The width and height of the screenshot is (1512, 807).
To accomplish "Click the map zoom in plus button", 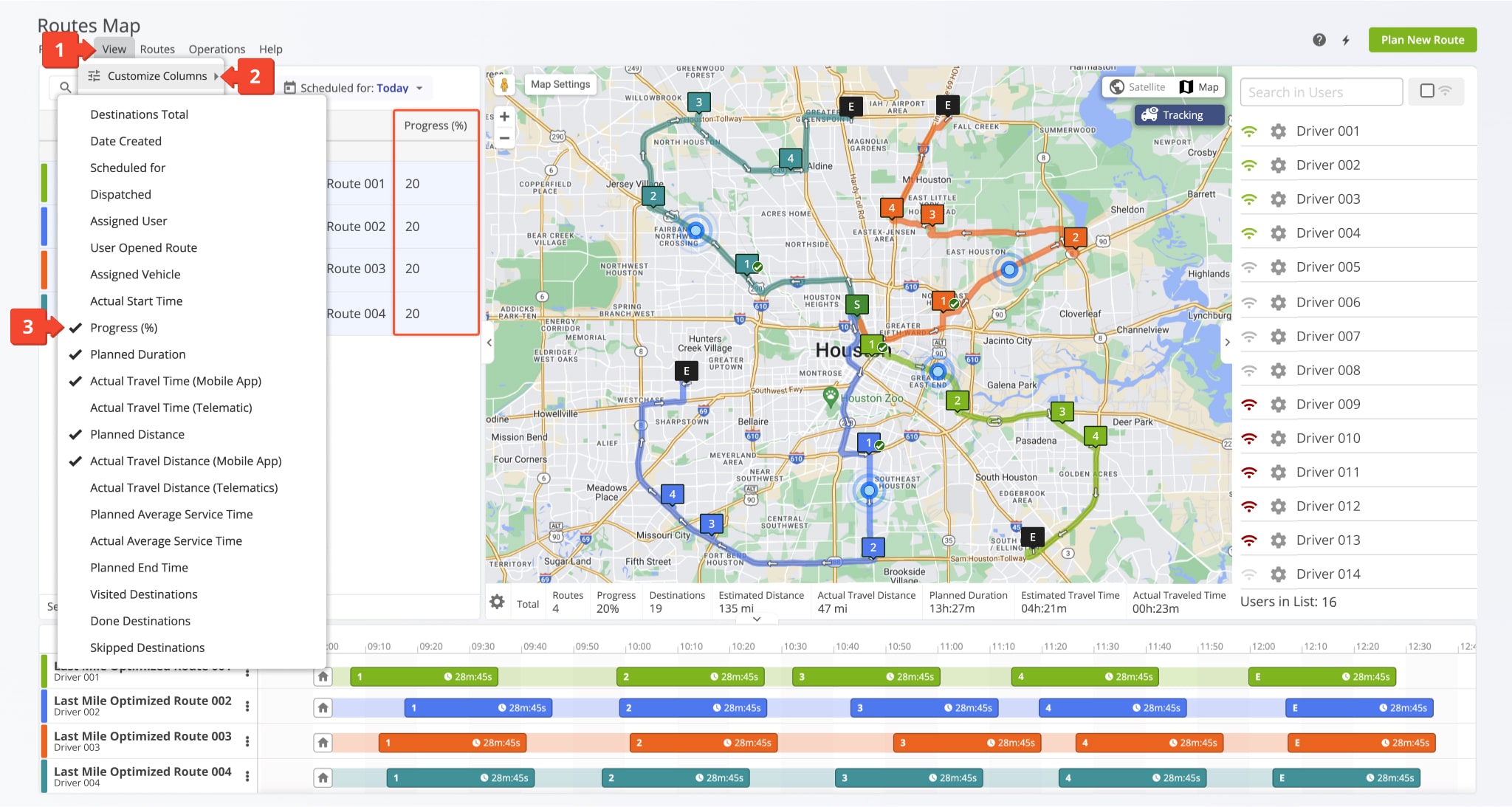I will (x=504, y=117).
